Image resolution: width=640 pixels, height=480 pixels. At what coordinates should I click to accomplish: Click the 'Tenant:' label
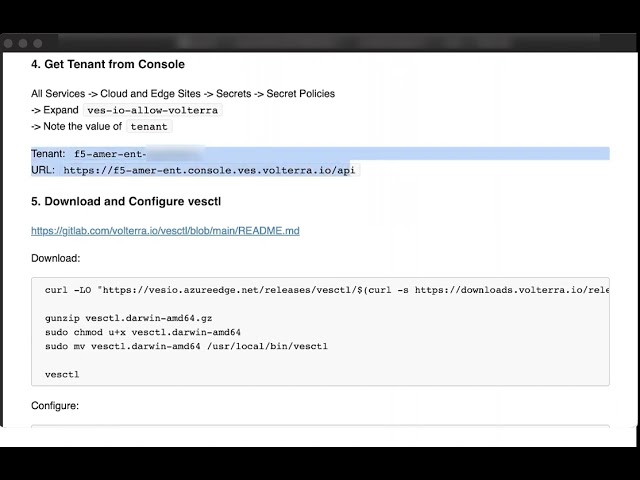pyautogui.click(x=48, y=154)
